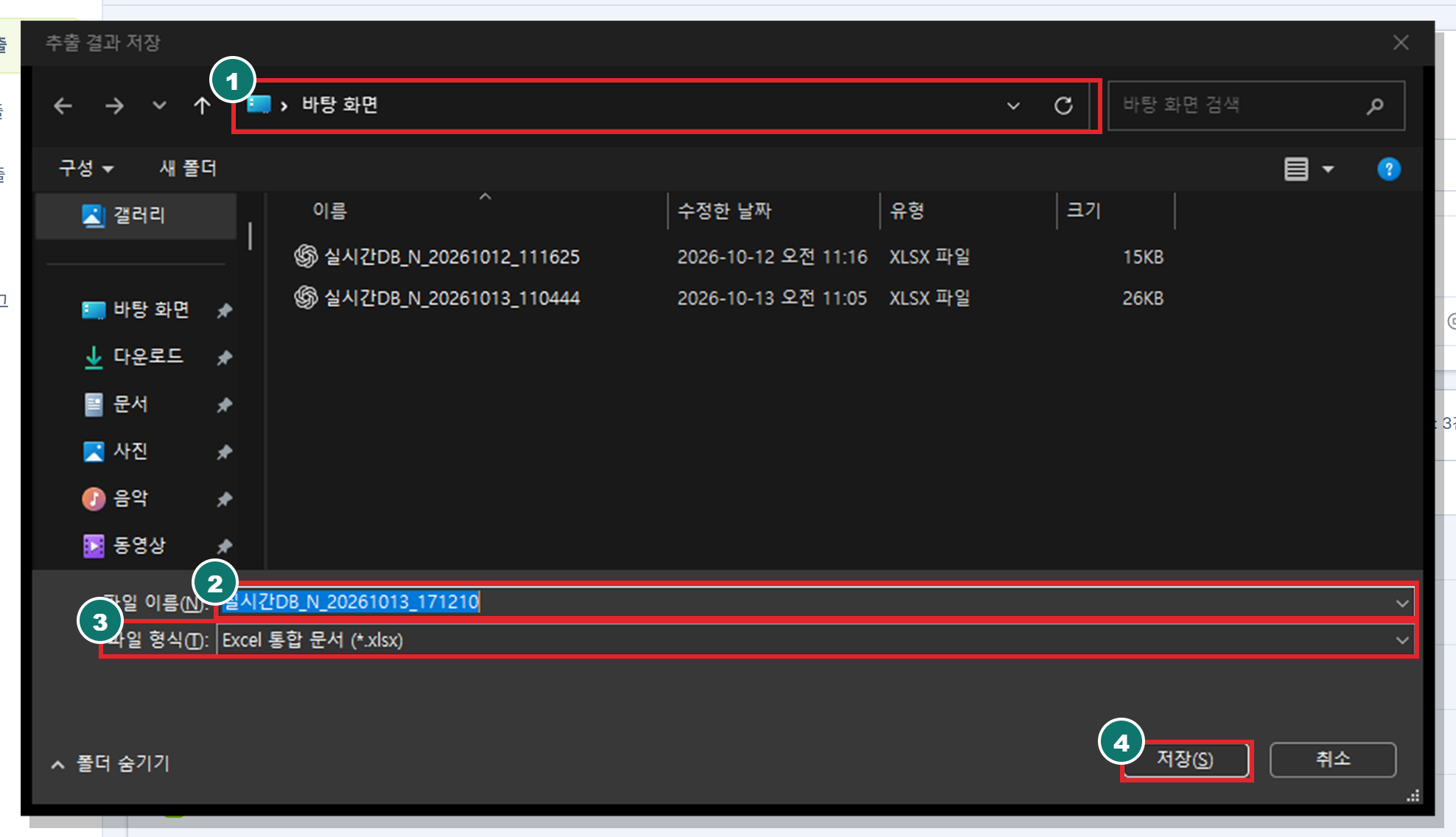Go forward with the right arrow icon
The image size is (1456, 837).
(114, 106)
